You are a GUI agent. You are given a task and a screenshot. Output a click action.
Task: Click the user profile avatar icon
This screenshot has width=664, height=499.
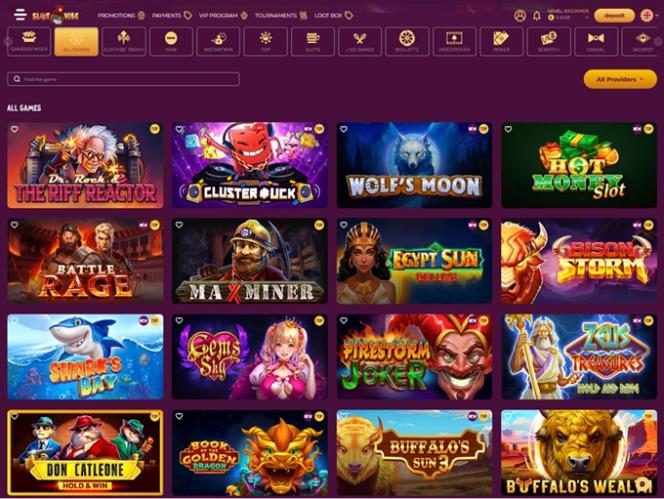pos(520,16)
